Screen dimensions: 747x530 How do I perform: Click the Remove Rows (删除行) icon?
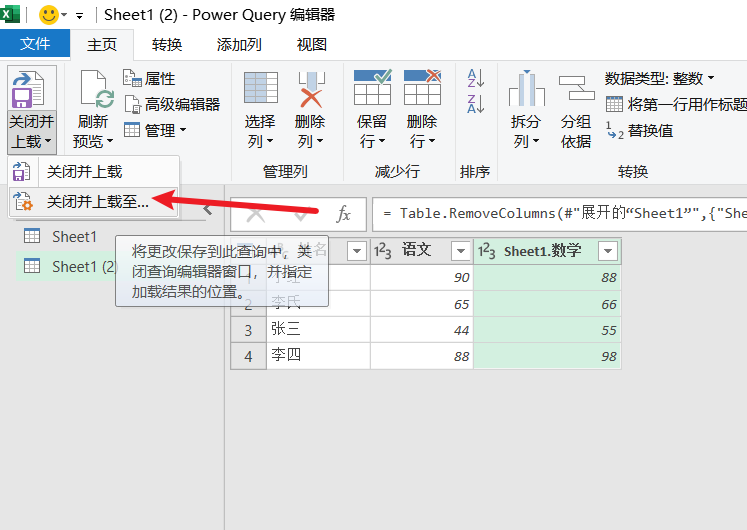point(422,88)
